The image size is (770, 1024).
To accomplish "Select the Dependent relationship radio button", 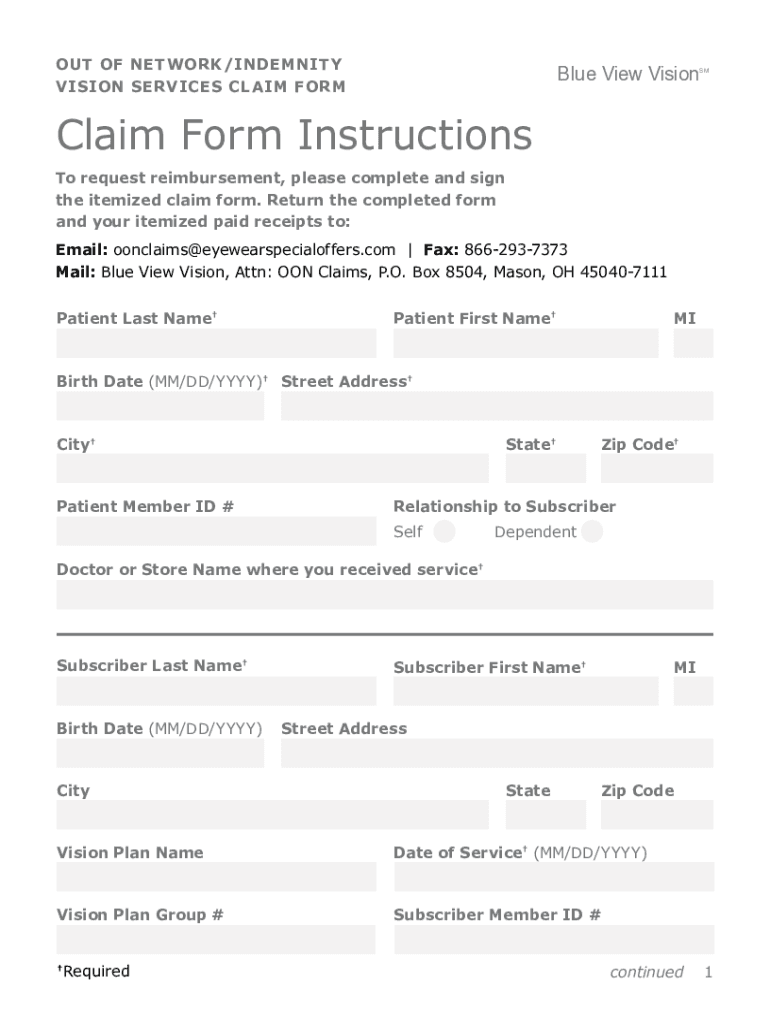I will coord(592,531).
